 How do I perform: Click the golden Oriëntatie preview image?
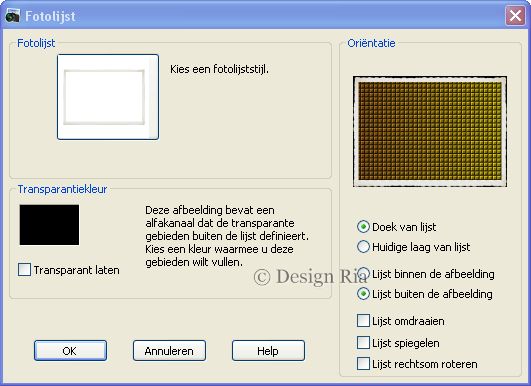pos(430,131)
